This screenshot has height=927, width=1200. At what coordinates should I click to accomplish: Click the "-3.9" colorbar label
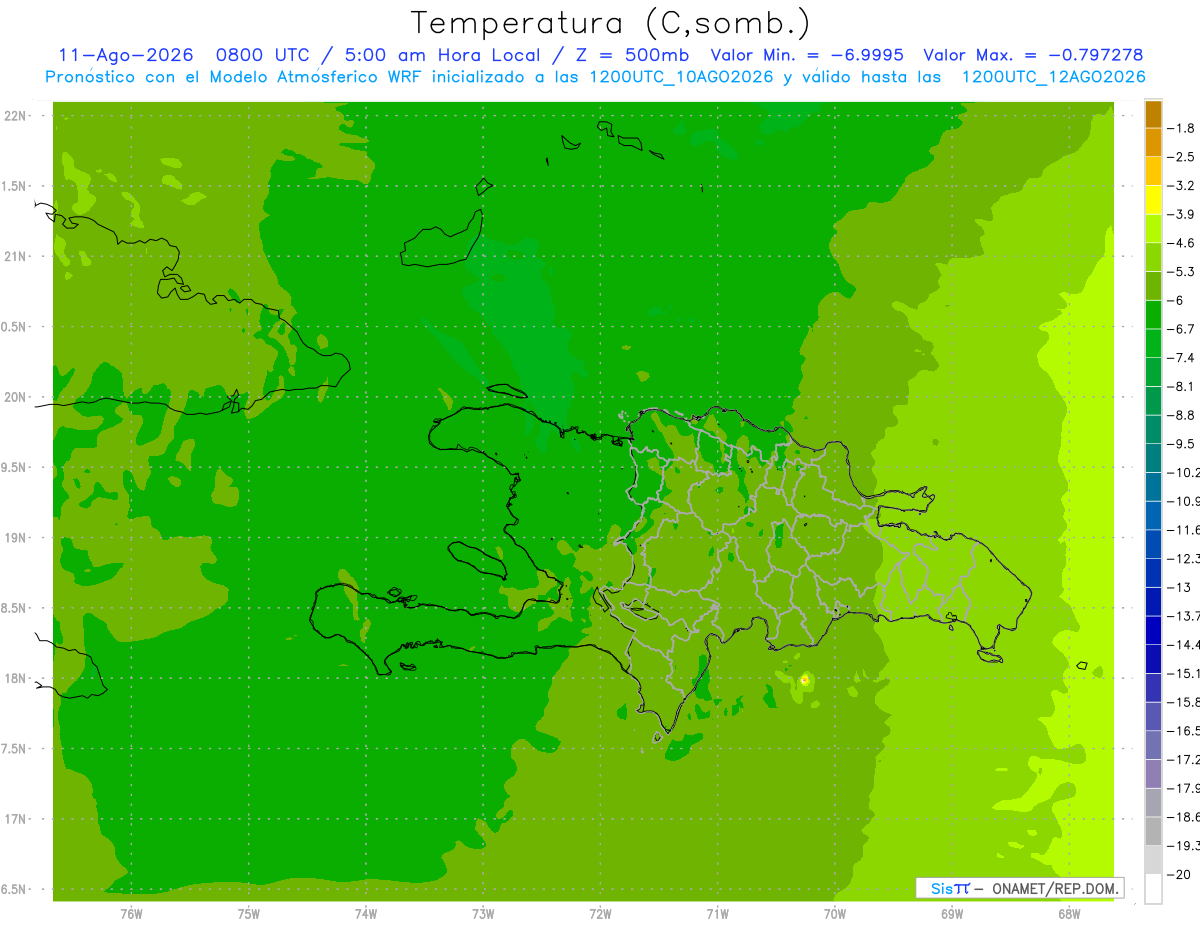[1181, 214]
